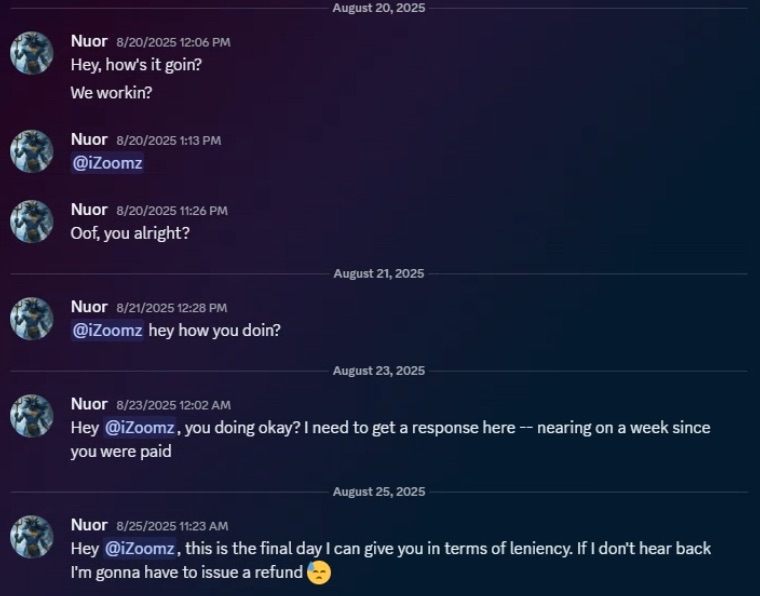The width and height of the screenshot is (760, 596).
Task: Click the sweat emoji in the refund message
Action: point(319,573)
